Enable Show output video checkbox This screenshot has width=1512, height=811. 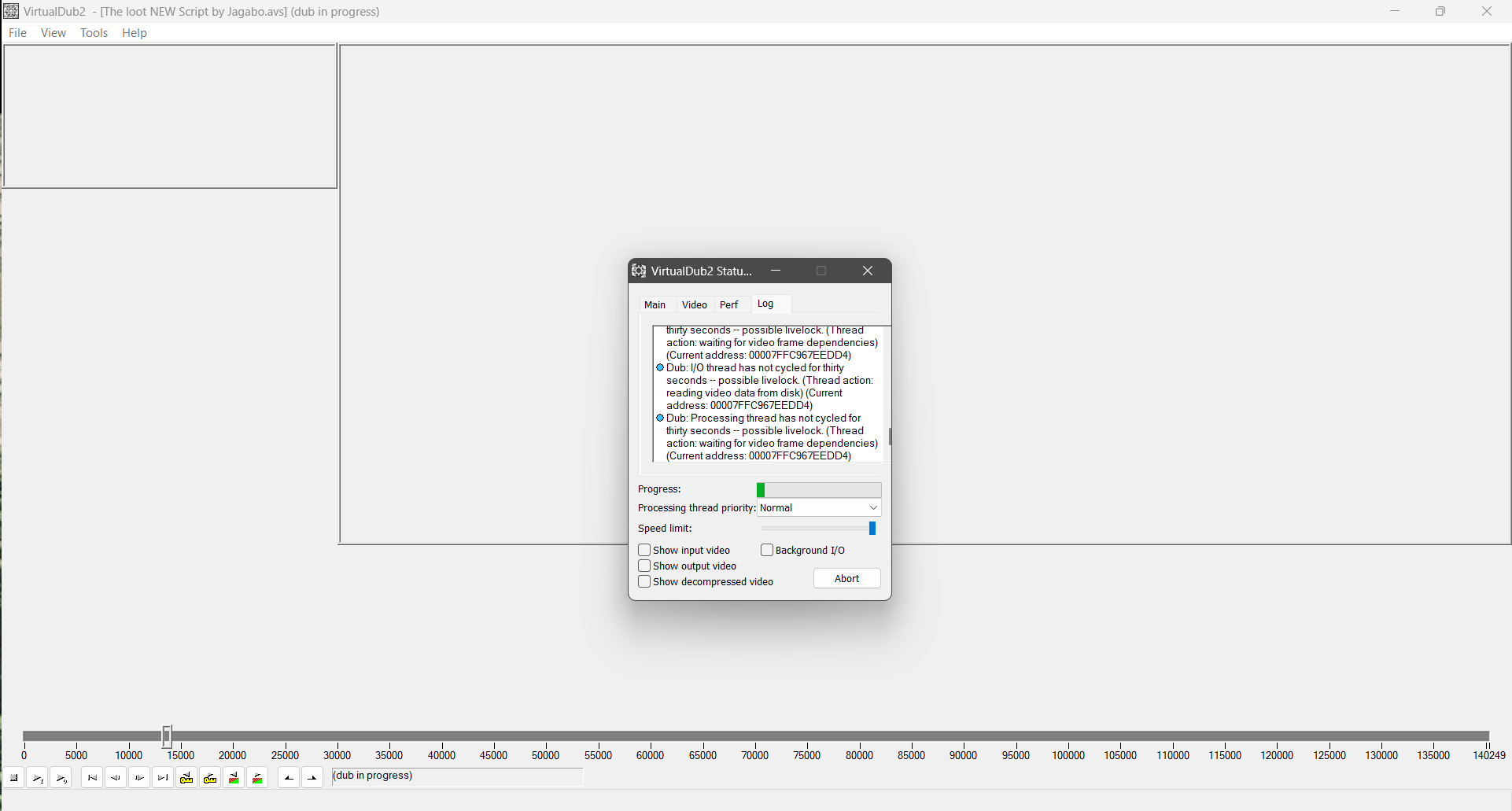click(644, 566)
